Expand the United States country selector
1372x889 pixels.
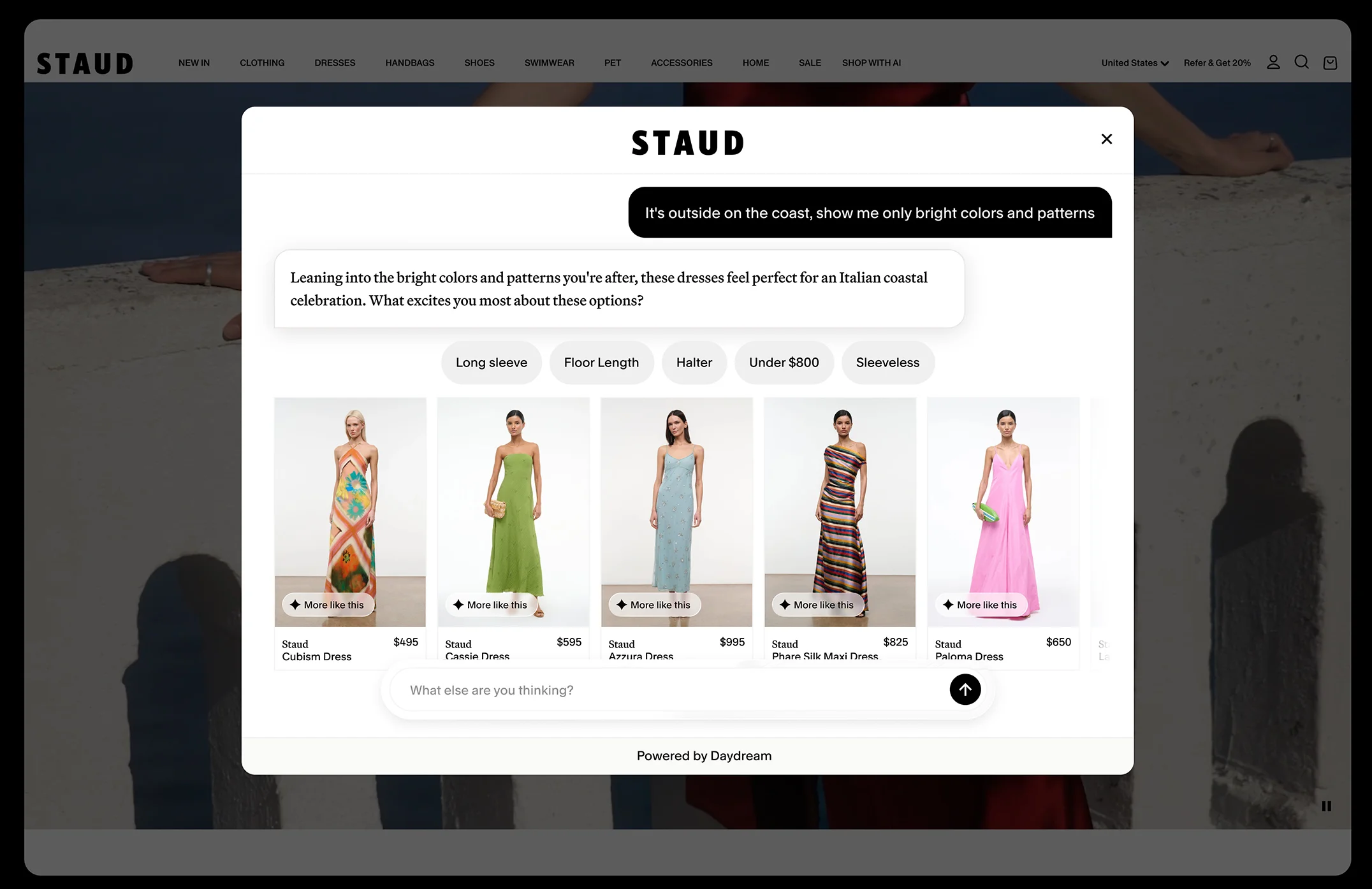coord(1135,63)
